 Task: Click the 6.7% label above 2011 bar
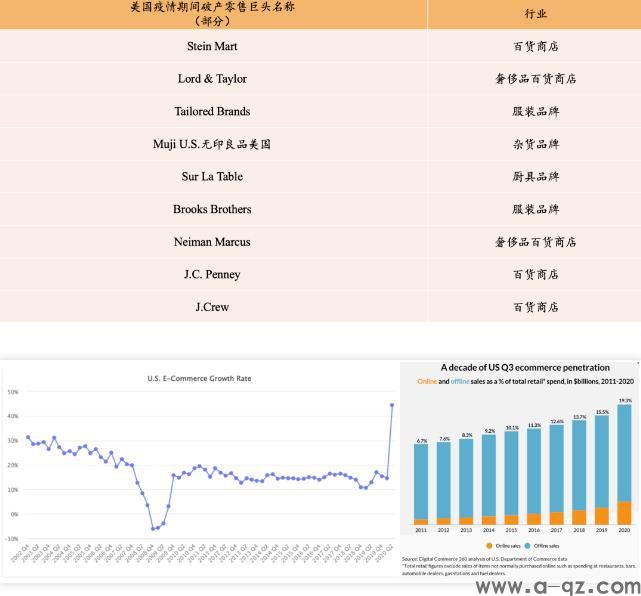422,441
